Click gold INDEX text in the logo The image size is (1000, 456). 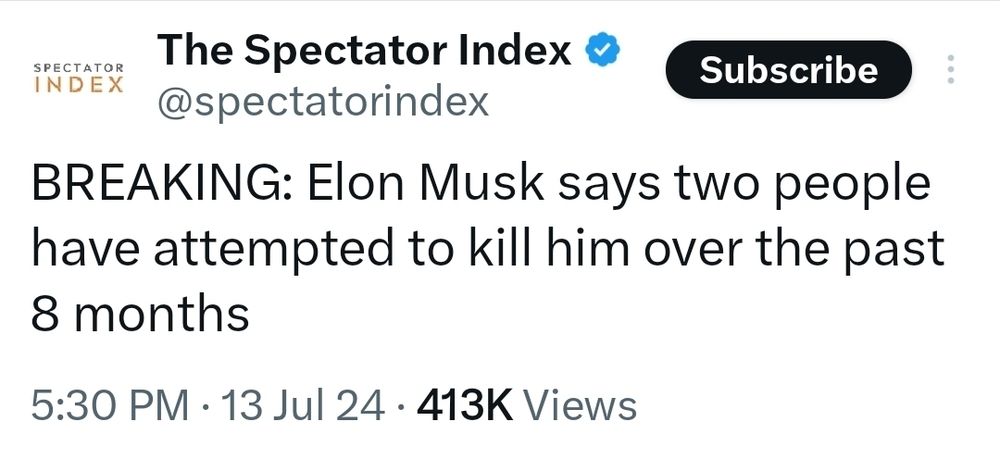78,85
